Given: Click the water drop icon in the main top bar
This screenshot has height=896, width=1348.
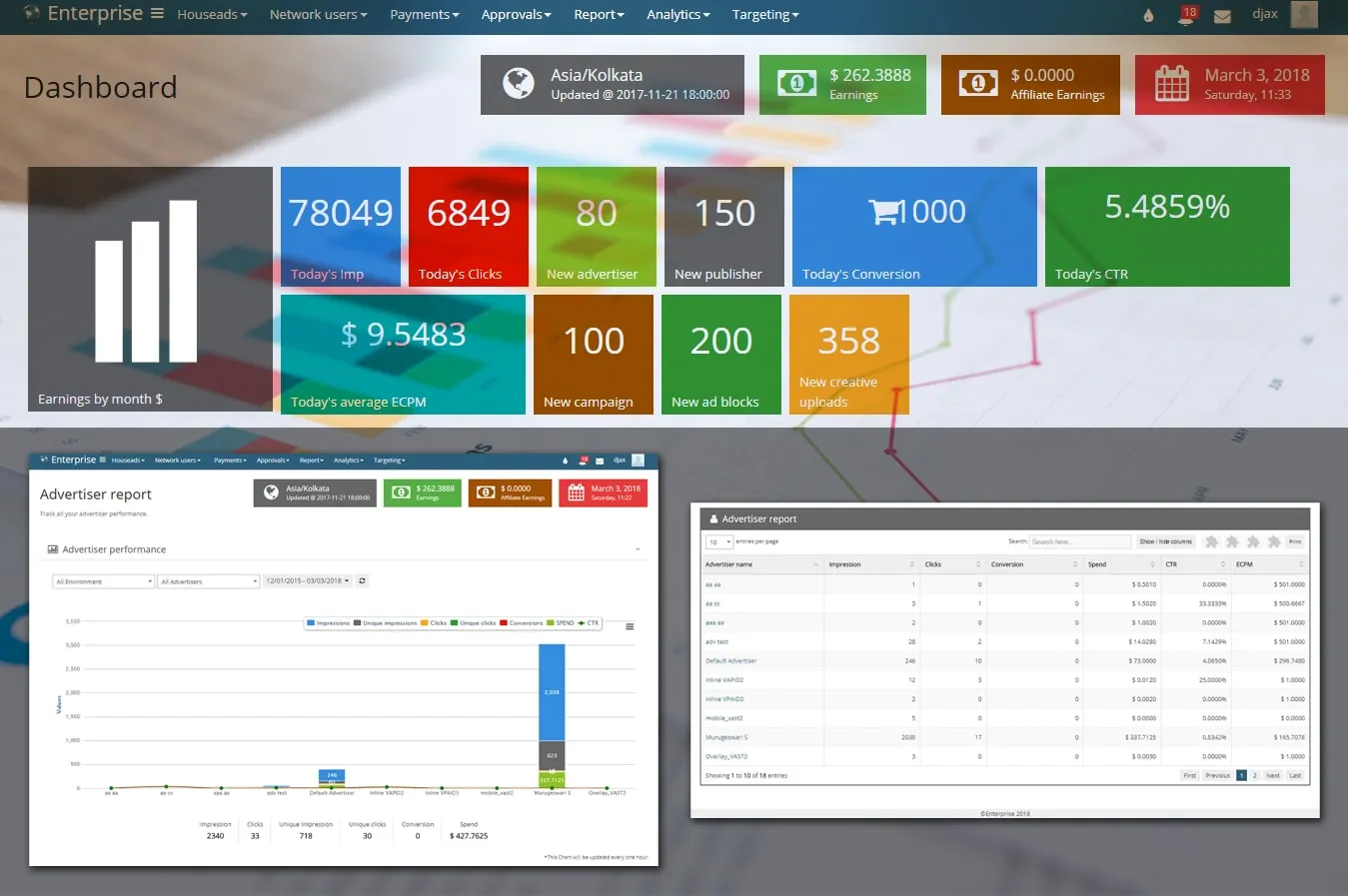Looking at the screenshot, I should (1148, 15).
